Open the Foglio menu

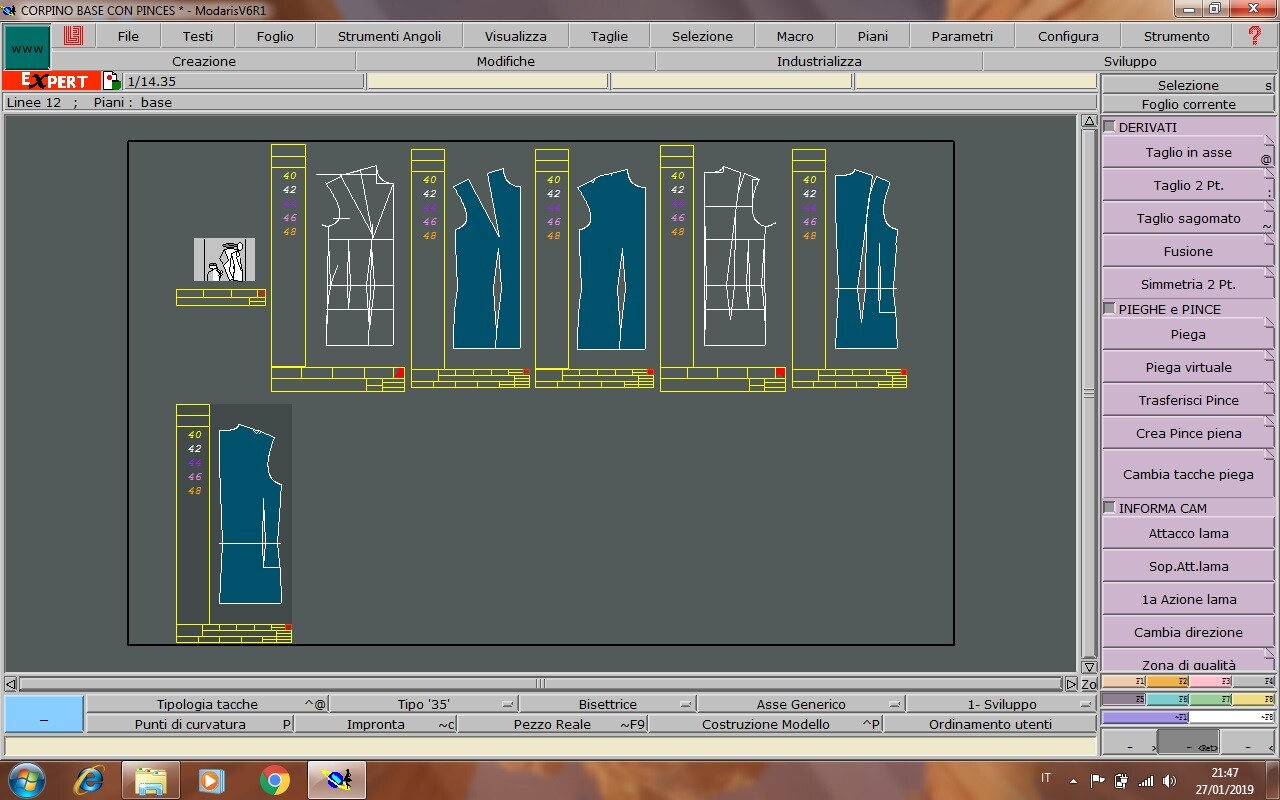[x=275, y=36]
